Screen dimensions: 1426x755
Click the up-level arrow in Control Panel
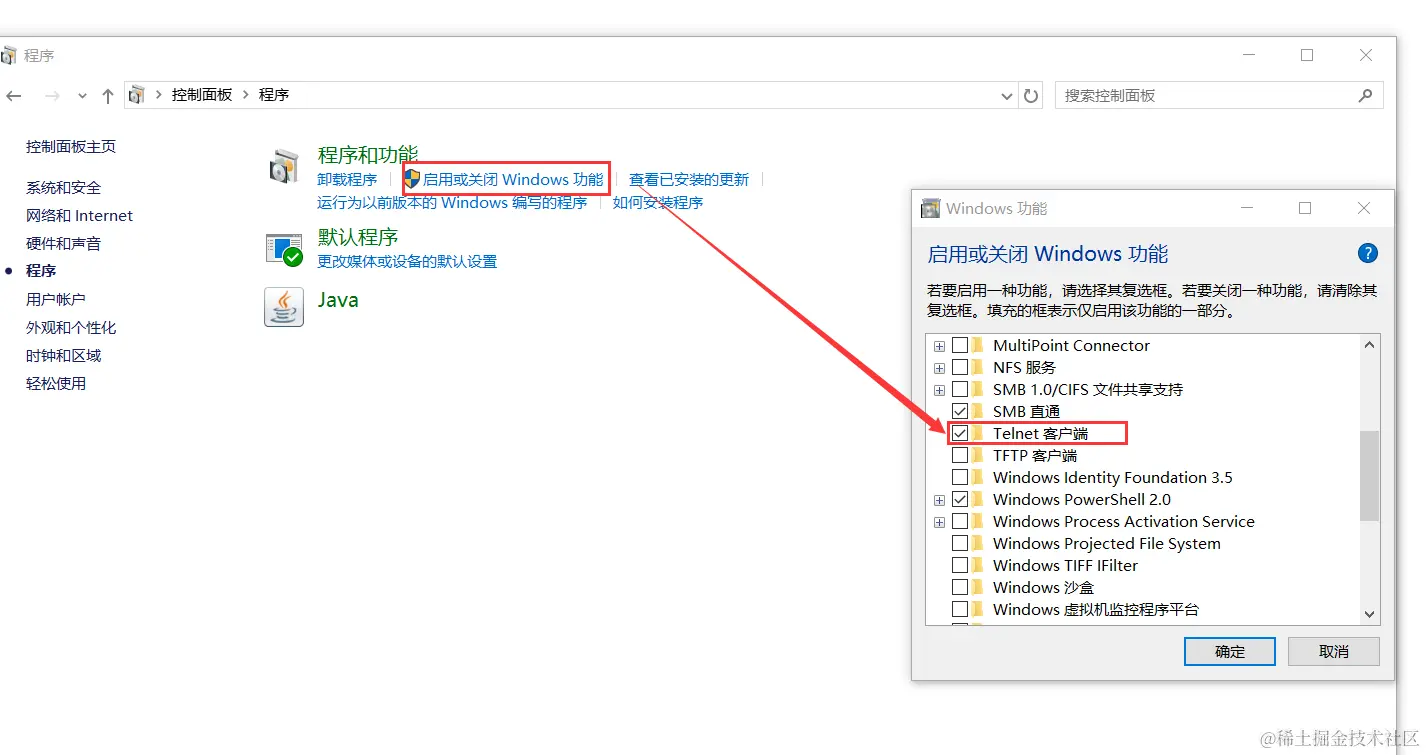coord(108,96)
